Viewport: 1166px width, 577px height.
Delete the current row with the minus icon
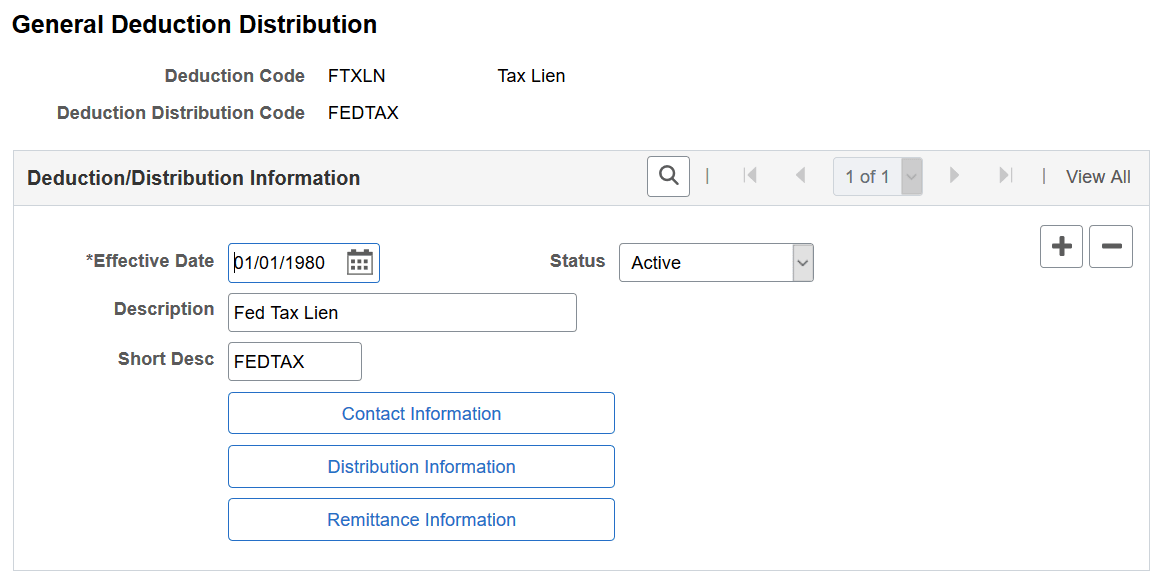pyautogui.click(x=1110, y=246)
